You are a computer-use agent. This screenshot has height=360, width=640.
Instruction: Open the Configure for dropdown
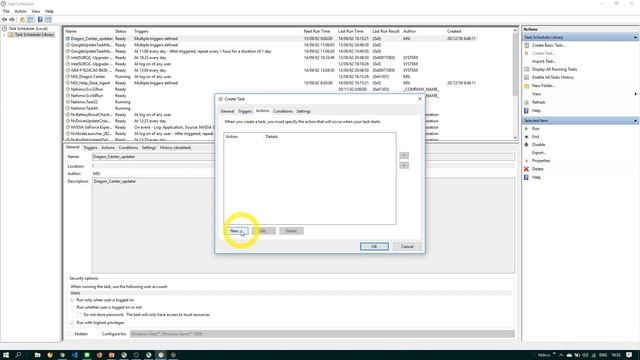click(322, 334)
